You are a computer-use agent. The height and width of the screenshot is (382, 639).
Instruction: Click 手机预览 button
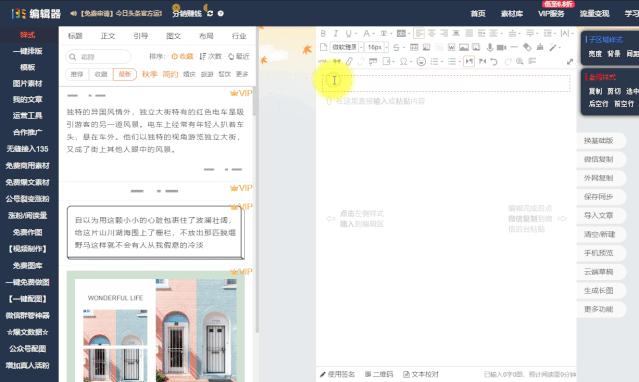click(x=599, y=253)
